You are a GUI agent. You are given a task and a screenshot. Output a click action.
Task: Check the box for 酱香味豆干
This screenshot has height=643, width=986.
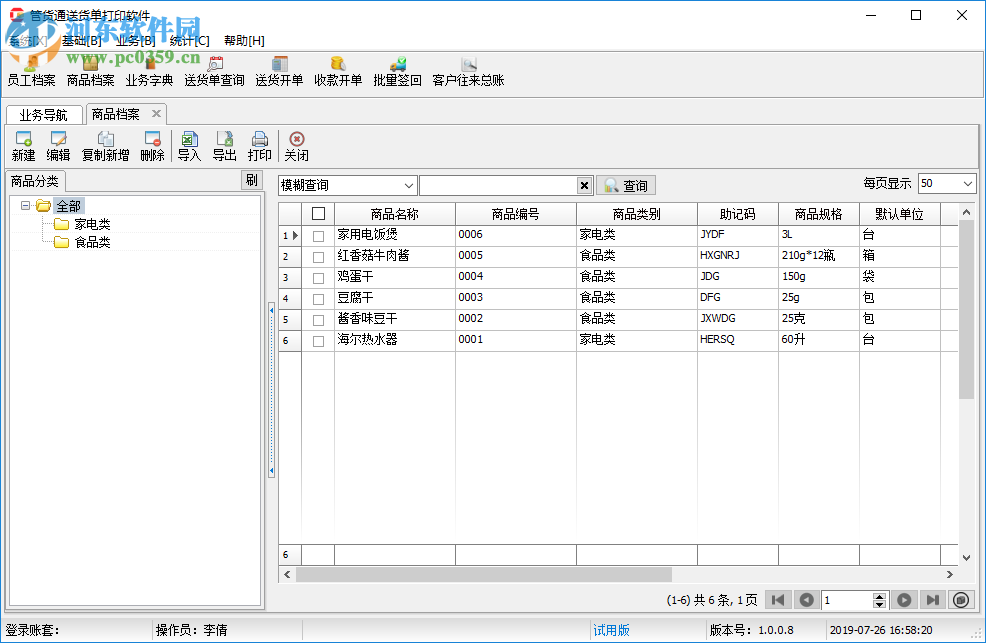click(x=319, y=320)
